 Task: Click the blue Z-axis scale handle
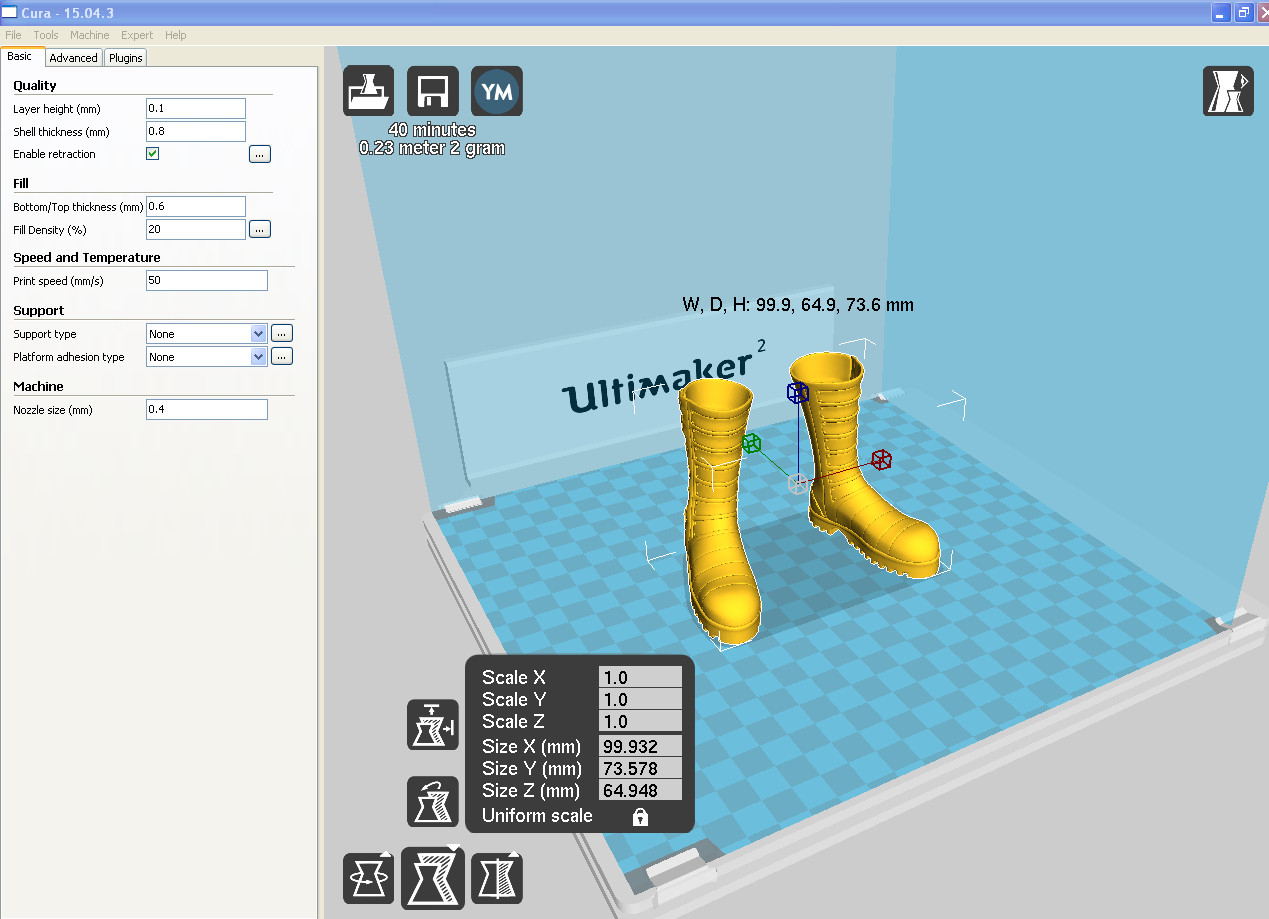coord(797,392)
